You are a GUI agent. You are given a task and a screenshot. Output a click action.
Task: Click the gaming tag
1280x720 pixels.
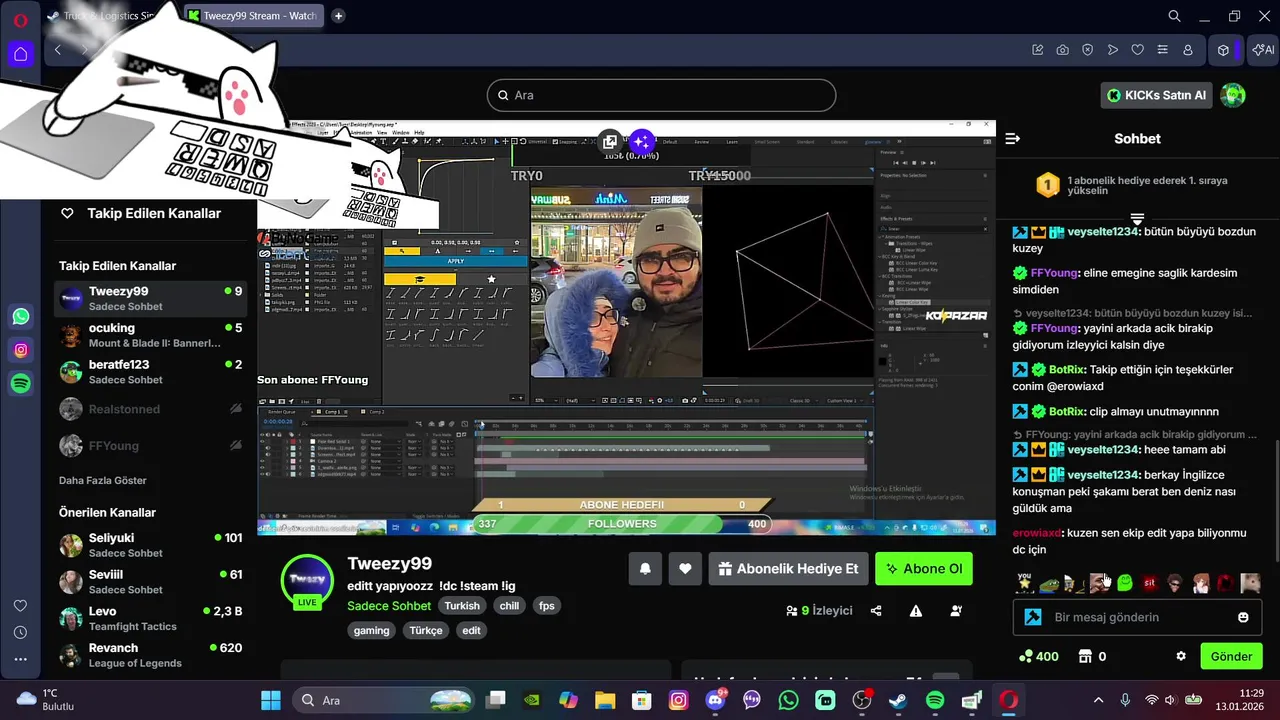pos(371,631)
